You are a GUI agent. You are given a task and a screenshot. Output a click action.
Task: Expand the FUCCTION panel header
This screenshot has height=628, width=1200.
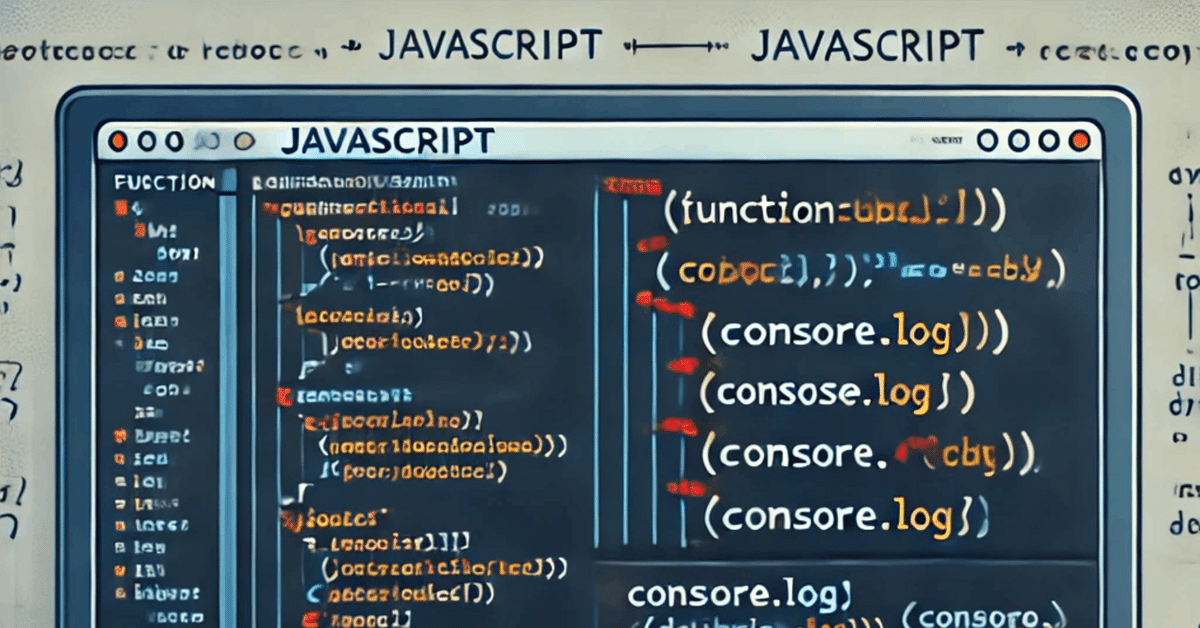(x=160, y=183)
